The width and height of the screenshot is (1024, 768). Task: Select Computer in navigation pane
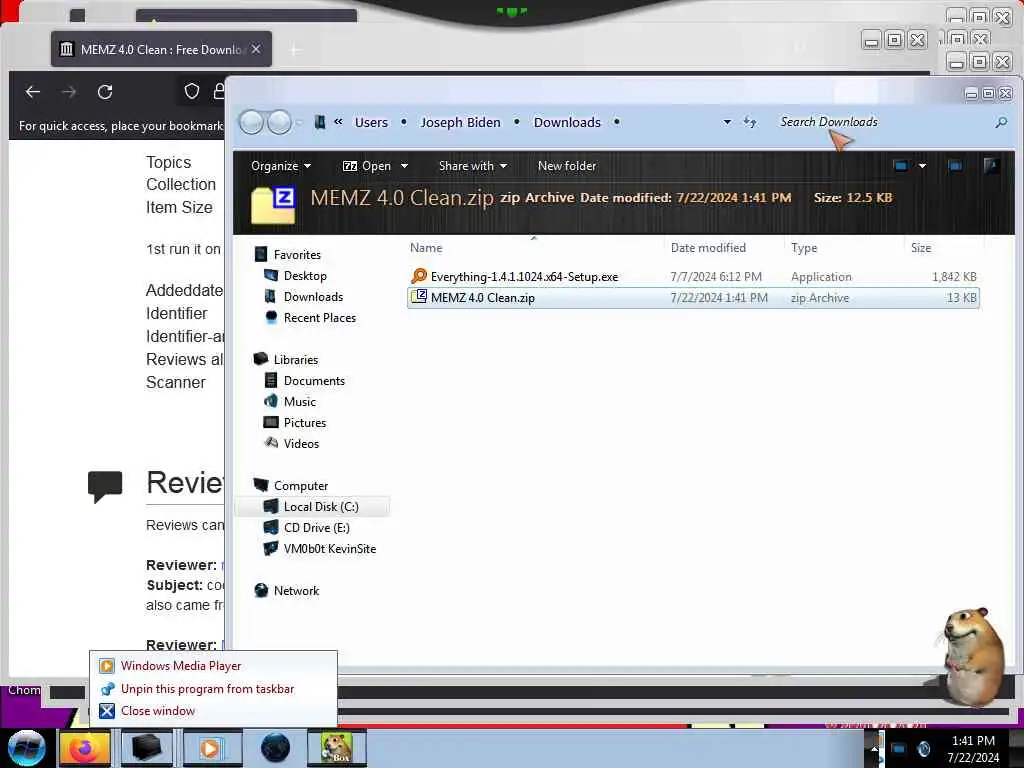pos(301,486)
